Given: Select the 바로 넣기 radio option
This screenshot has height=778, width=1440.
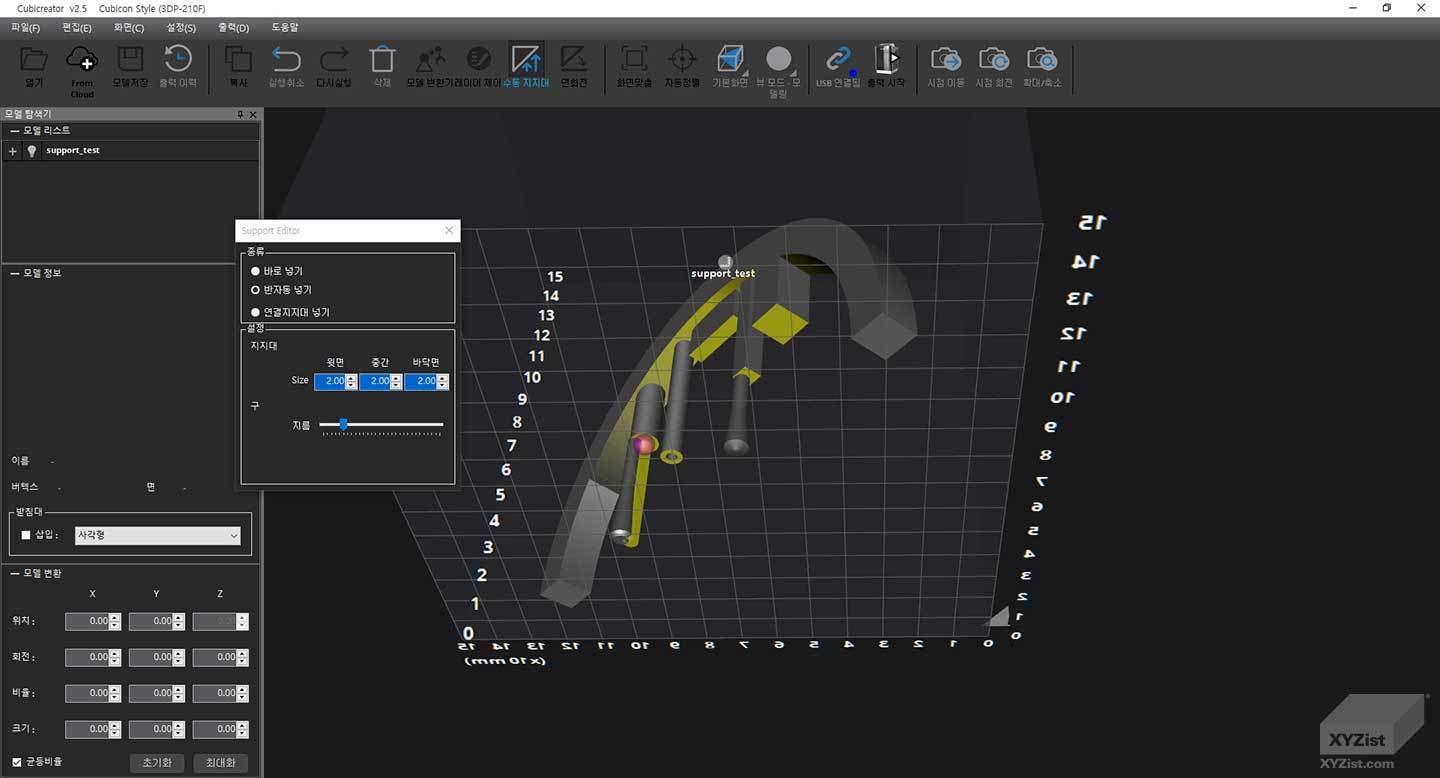Looking at the screenshot, I should [255, 271].
